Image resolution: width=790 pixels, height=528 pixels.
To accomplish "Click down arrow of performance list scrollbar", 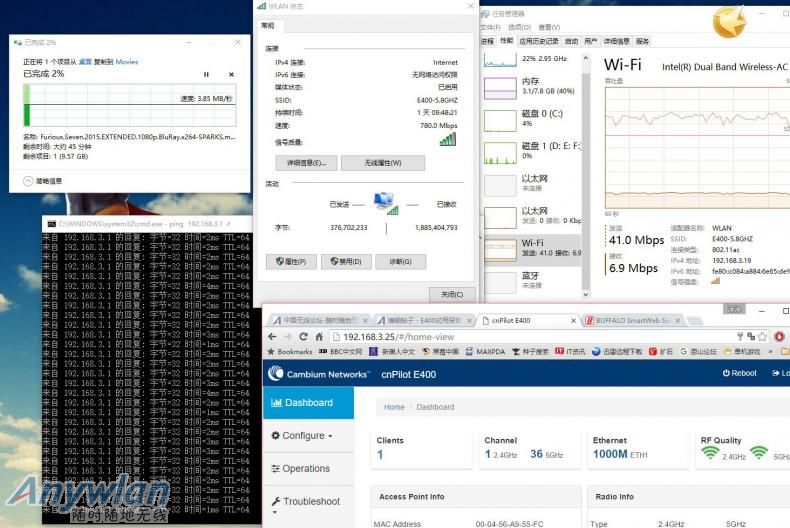I will point(585,294).
